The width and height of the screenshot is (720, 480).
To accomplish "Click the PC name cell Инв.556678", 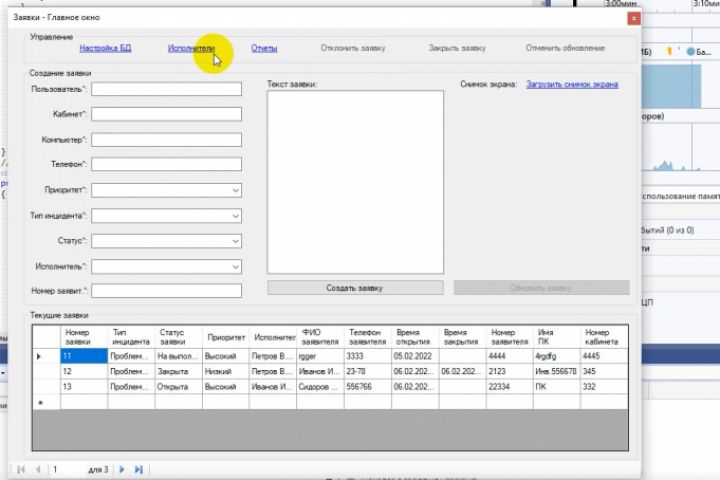I will coord(557,371).
